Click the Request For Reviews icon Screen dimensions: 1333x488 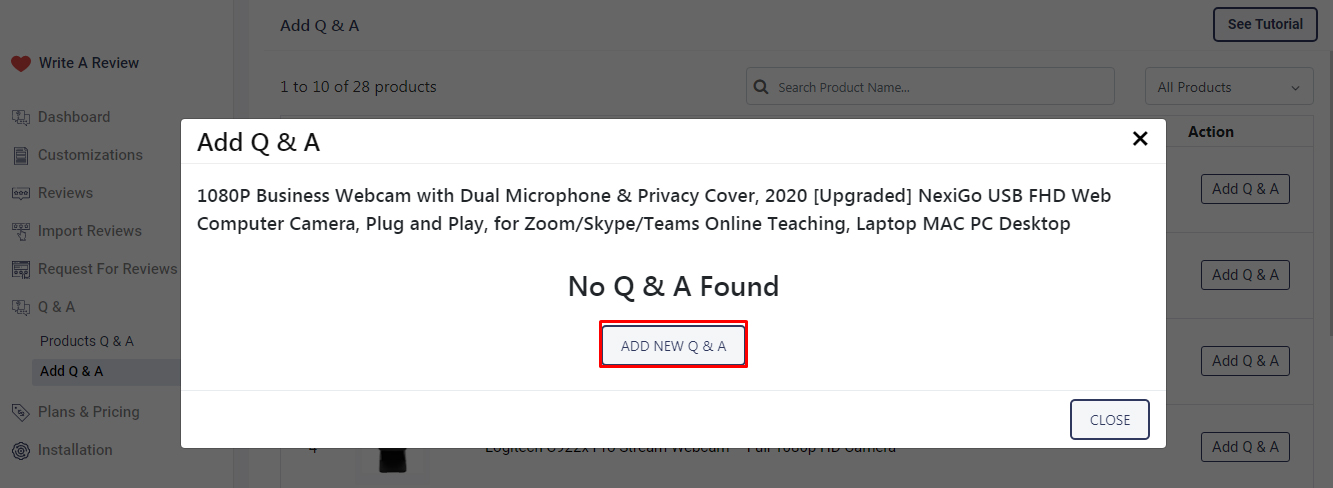pyautogui.click(x=21, y=269)
